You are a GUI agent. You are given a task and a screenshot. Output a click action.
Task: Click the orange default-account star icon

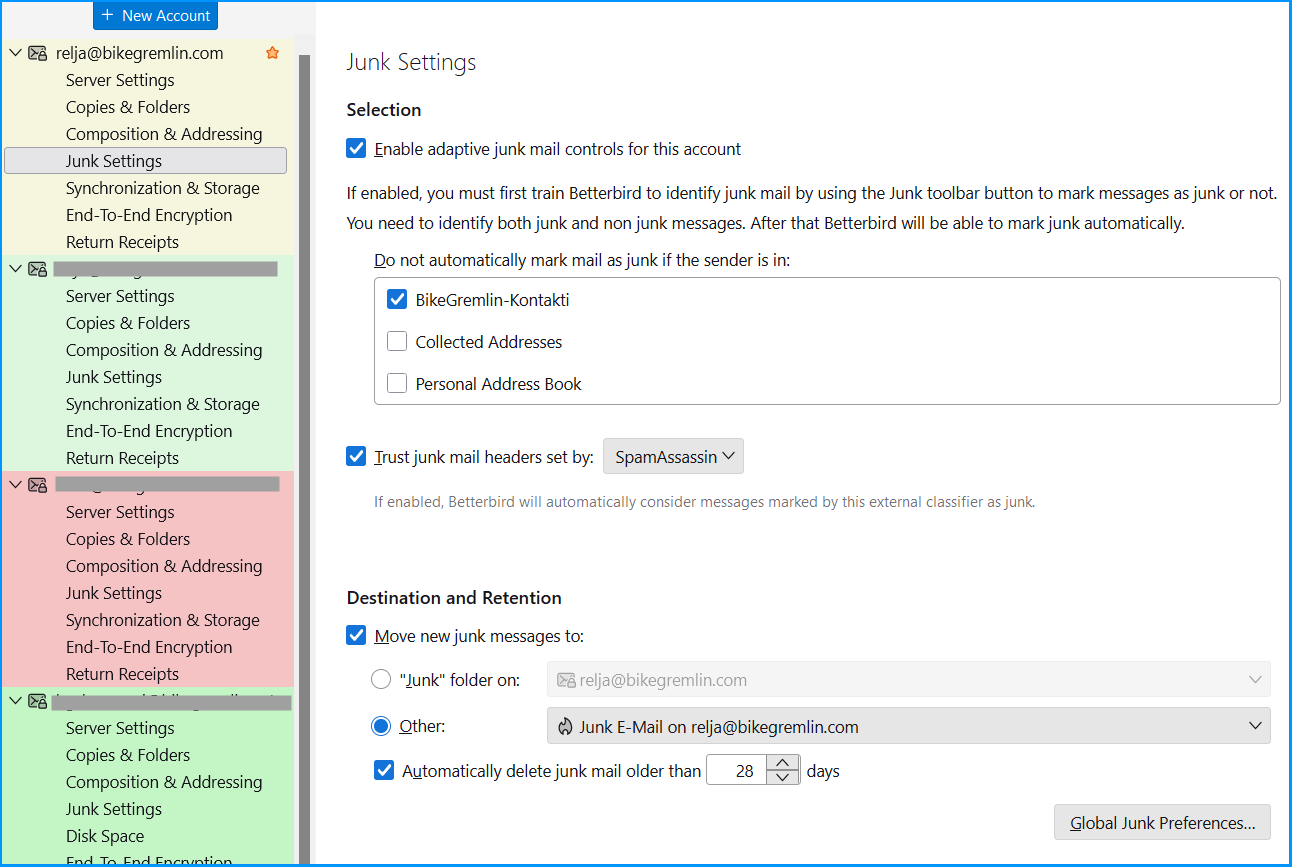(x=272, y=53)
